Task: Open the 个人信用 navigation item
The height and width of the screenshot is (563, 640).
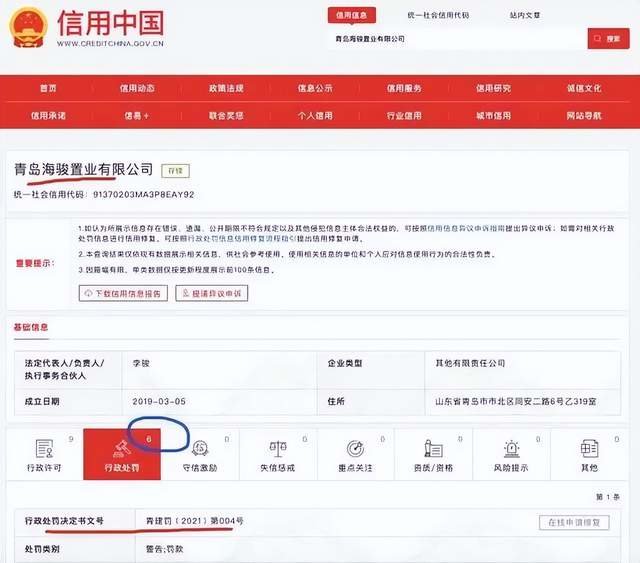Action: click(315, 116)
